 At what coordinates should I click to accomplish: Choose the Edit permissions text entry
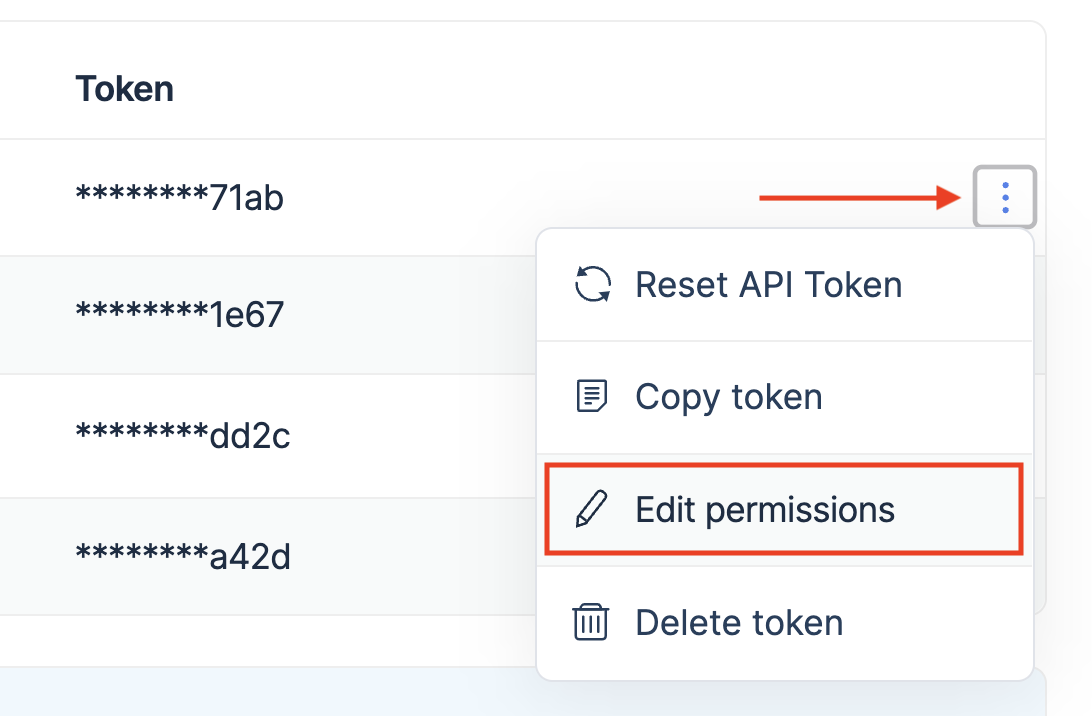765,510
